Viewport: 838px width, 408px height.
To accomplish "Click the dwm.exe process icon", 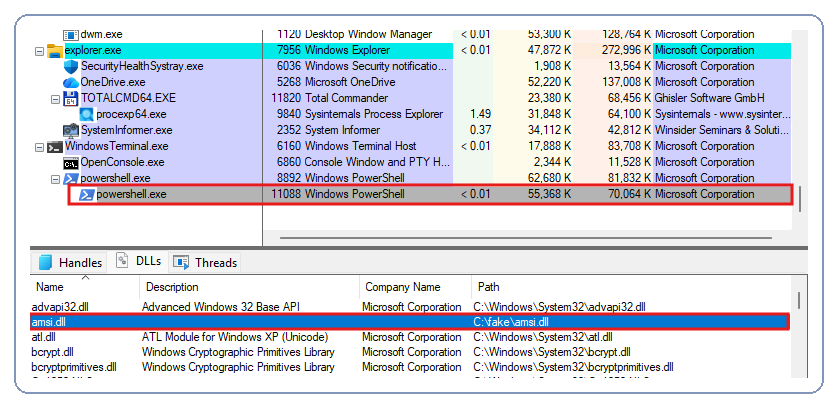I will tap(71, 35).
